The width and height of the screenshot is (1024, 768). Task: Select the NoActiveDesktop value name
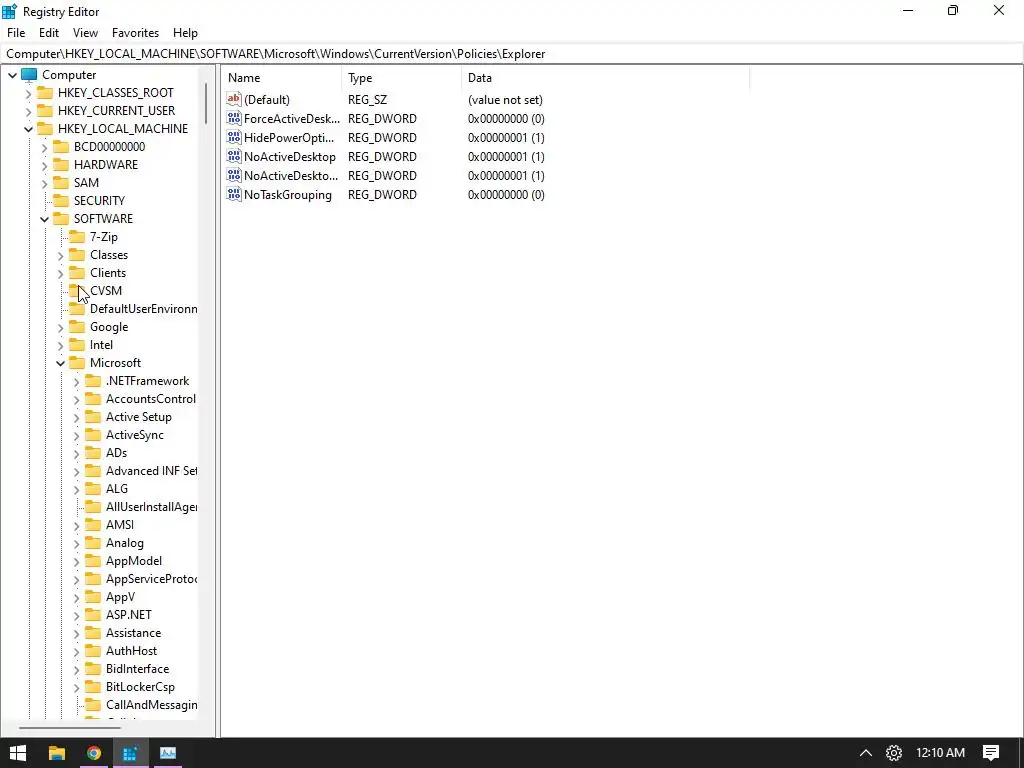(289, 157)
